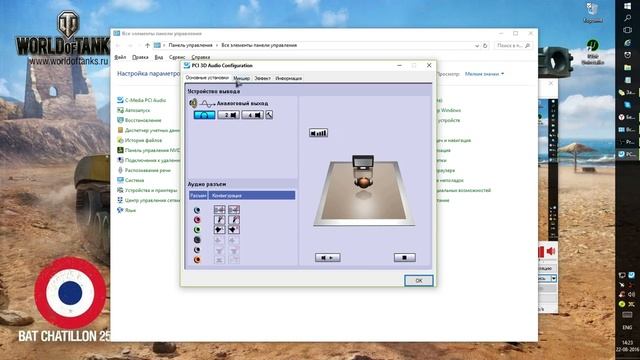
Task: Choose right line-in configuration beside blue jack
Action: tap(234, 210)
